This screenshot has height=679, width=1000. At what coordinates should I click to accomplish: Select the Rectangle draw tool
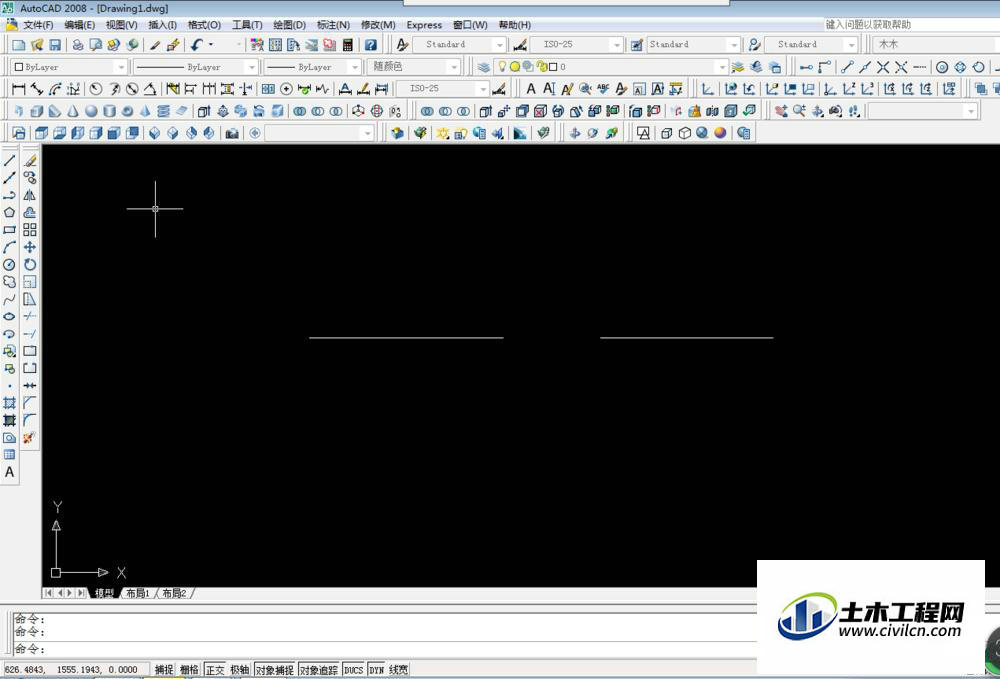[10, 230]
